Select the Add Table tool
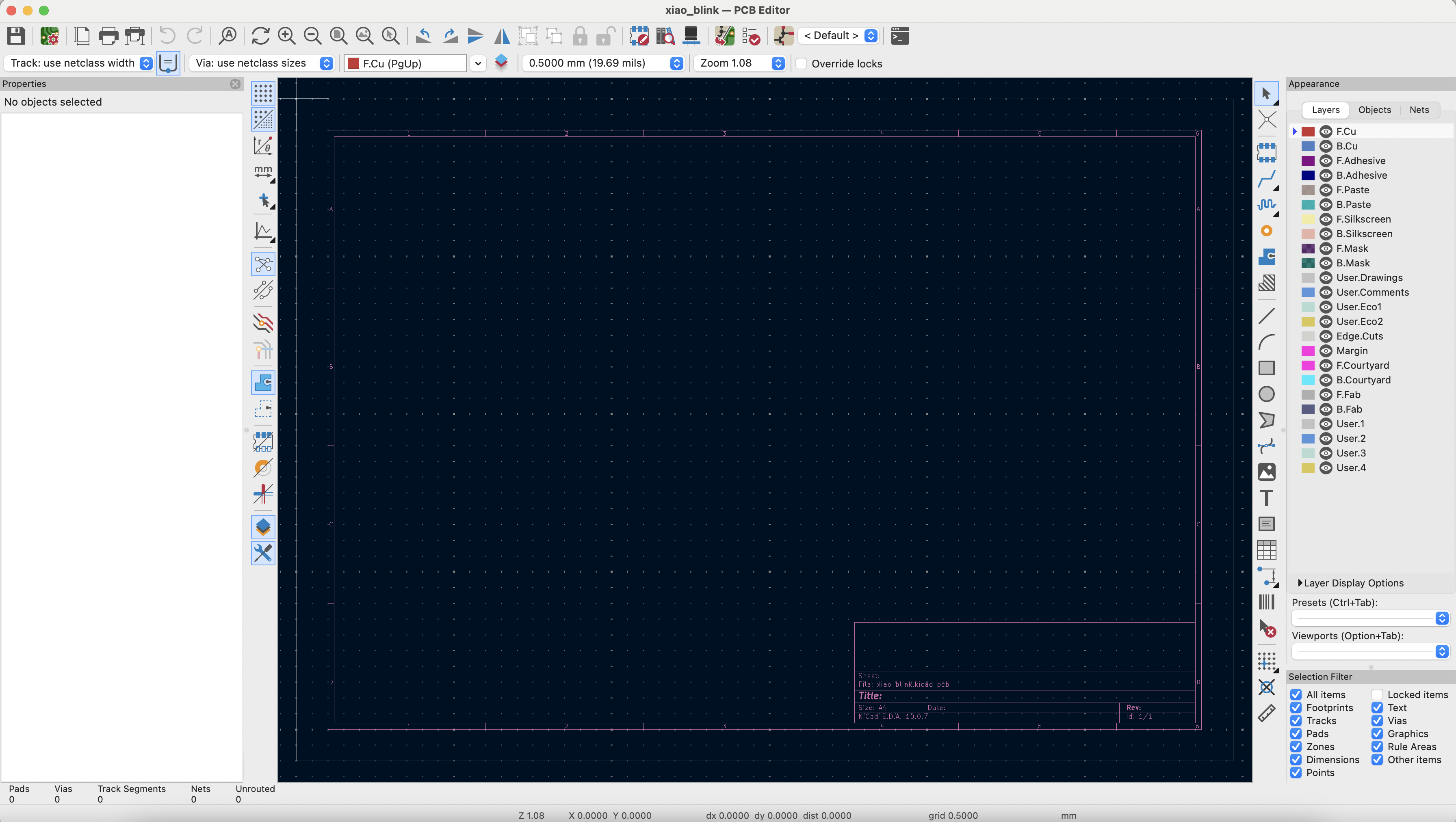 pos(1267,550)
